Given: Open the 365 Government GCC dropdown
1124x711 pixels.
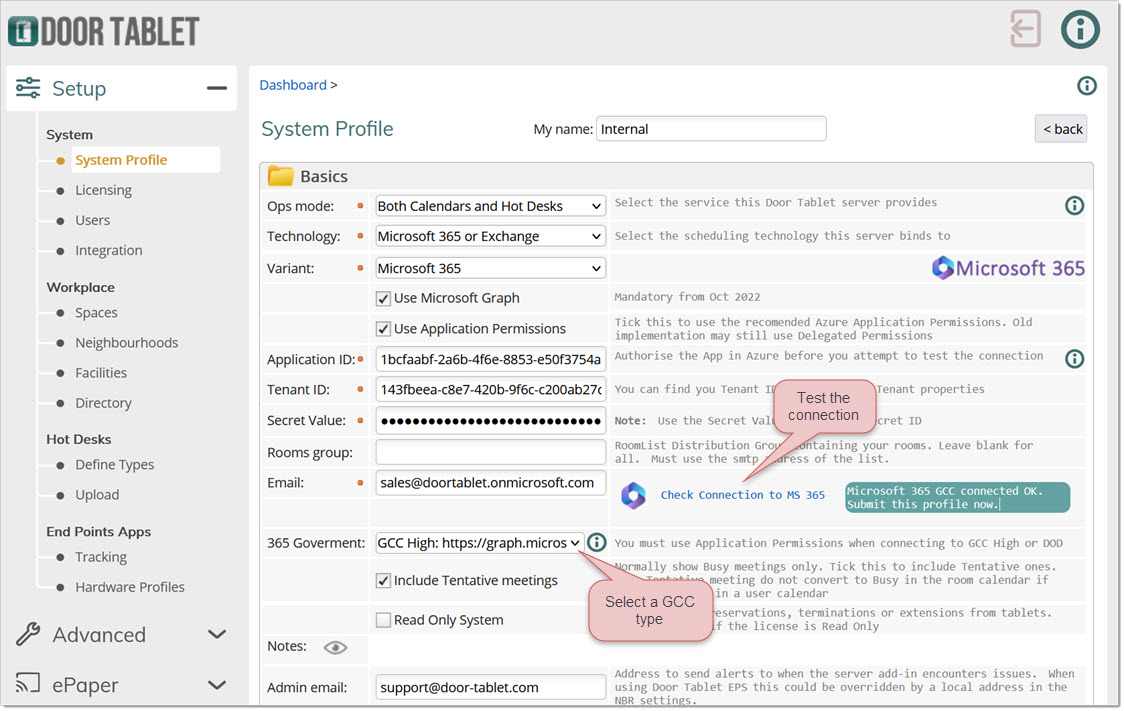Looking at the screenshot, I should point(480,543).
